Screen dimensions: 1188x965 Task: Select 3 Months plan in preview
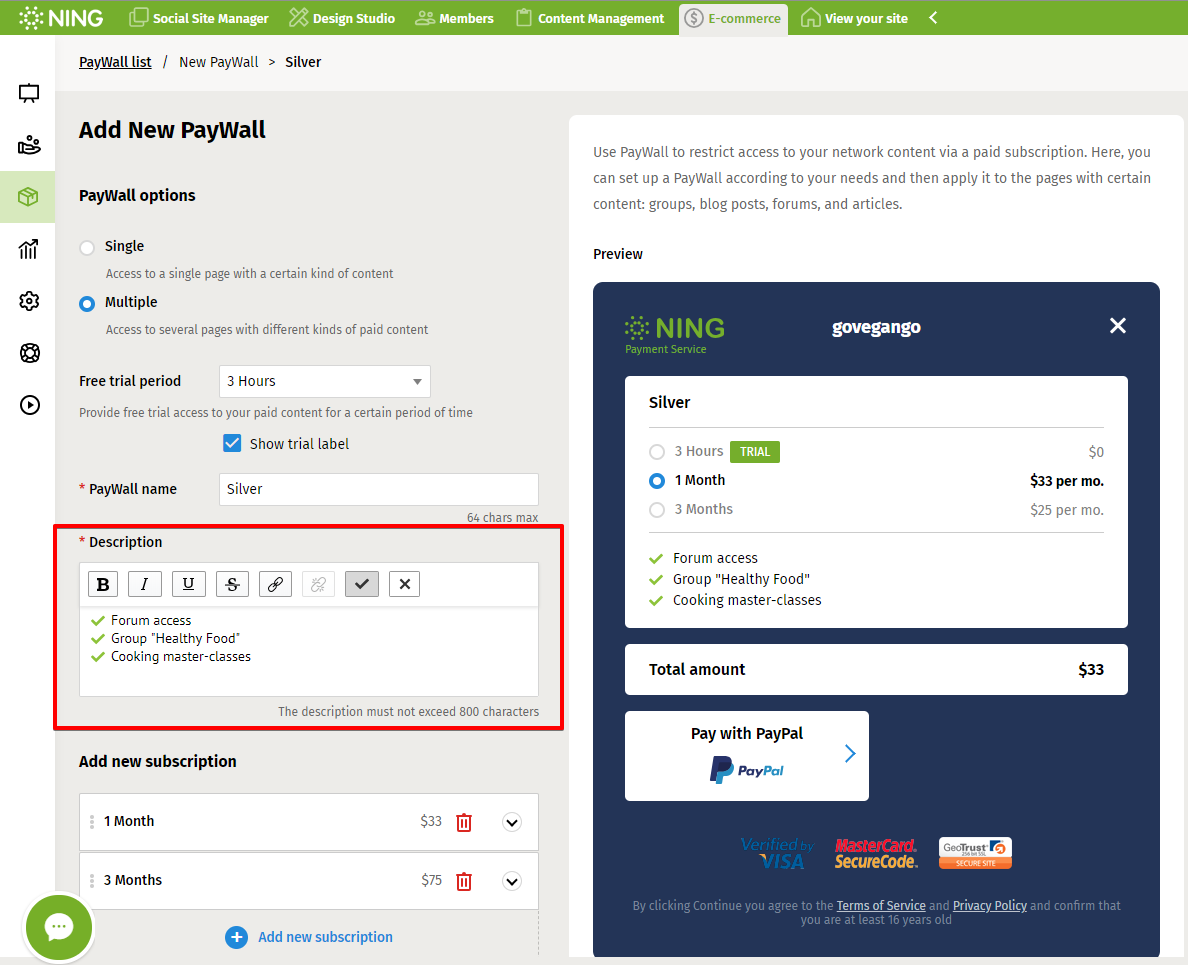click(657, 510)
